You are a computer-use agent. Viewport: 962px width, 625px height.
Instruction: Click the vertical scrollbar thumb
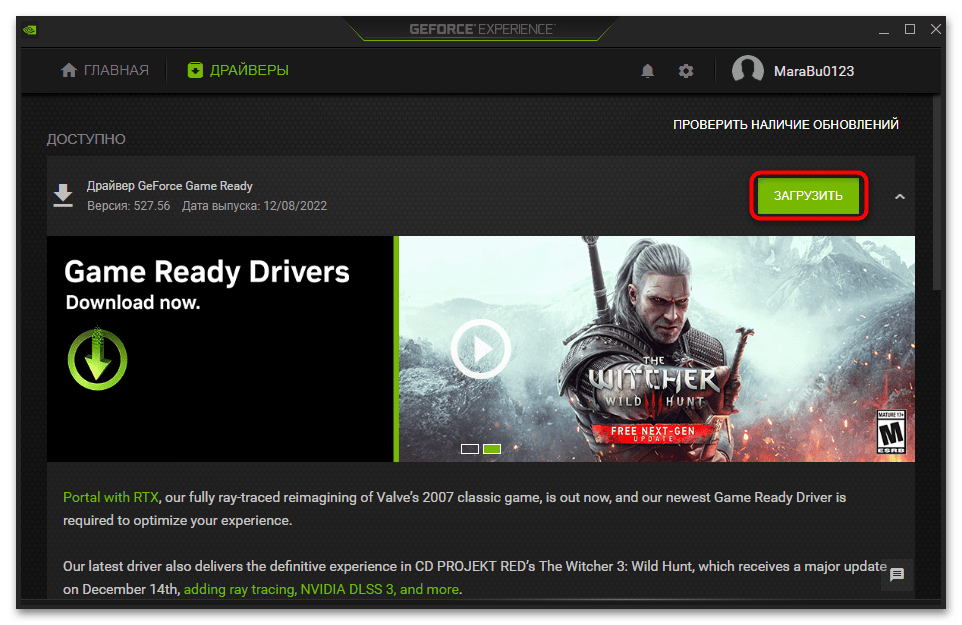(936, 193)
